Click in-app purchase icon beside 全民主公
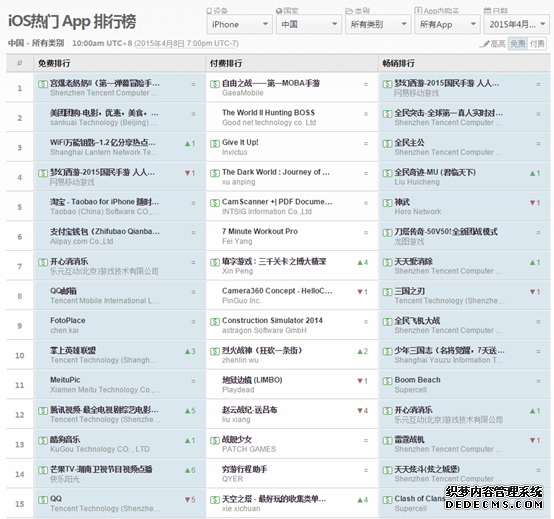The height and width of the screenshot is (519, 554). tap(388, 143)
